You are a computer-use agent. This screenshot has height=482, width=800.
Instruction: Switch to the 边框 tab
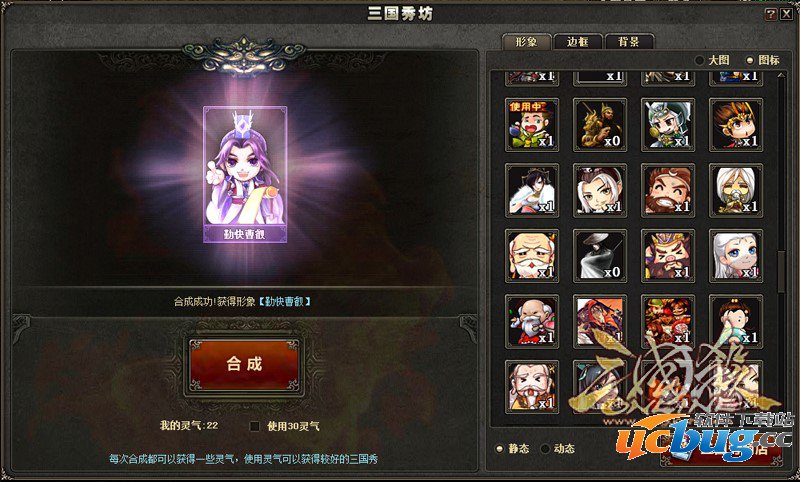point(578,42)
